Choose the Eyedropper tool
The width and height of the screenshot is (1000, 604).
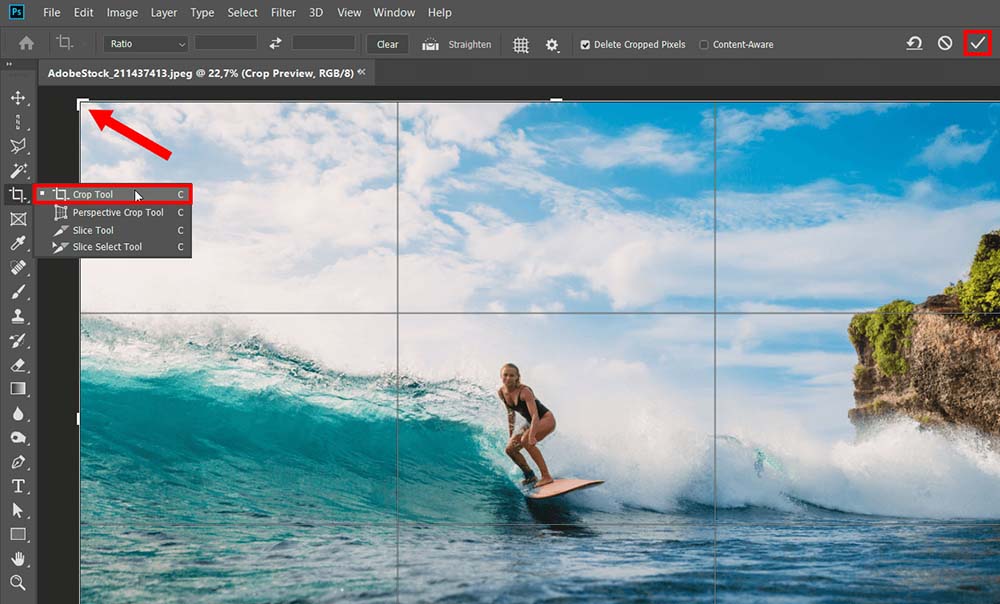coord(18,243)
